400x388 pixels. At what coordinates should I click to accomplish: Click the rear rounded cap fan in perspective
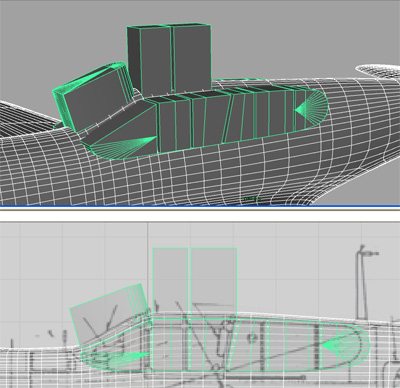pyautogui.click(x=313, y=107)
